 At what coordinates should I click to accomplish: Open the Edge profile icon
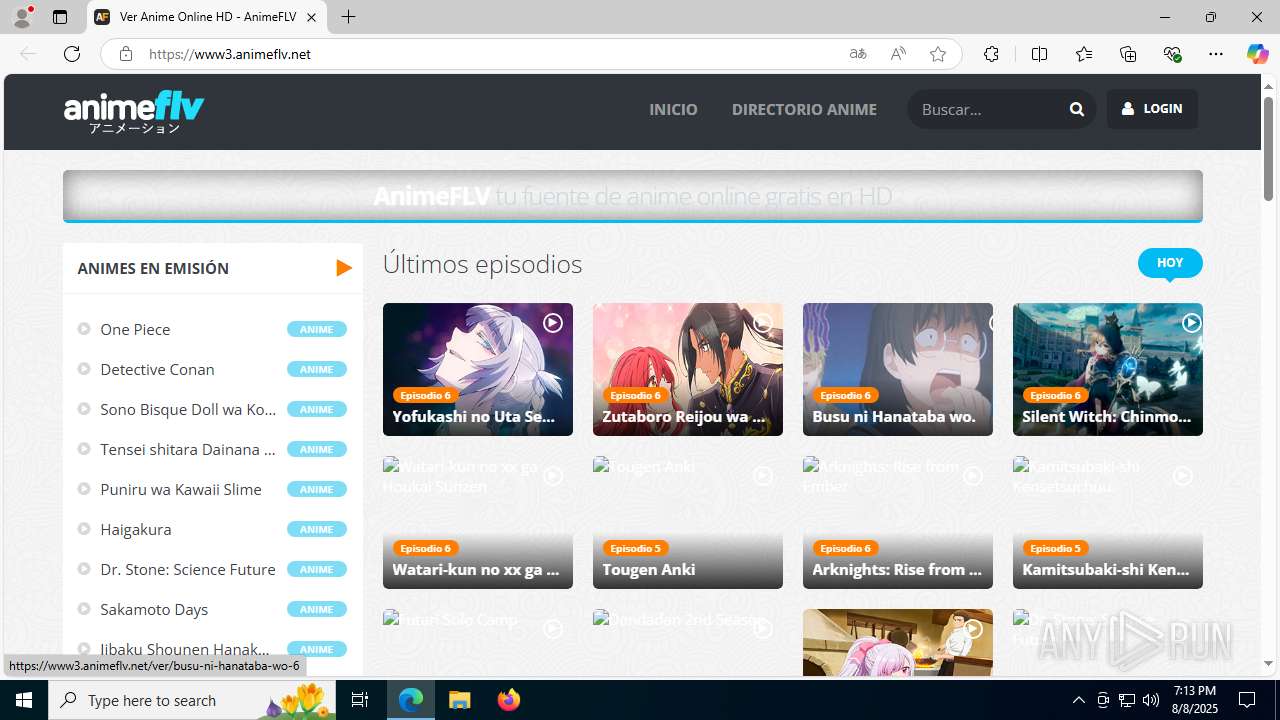pyautogui.click(x=21, y=17)
